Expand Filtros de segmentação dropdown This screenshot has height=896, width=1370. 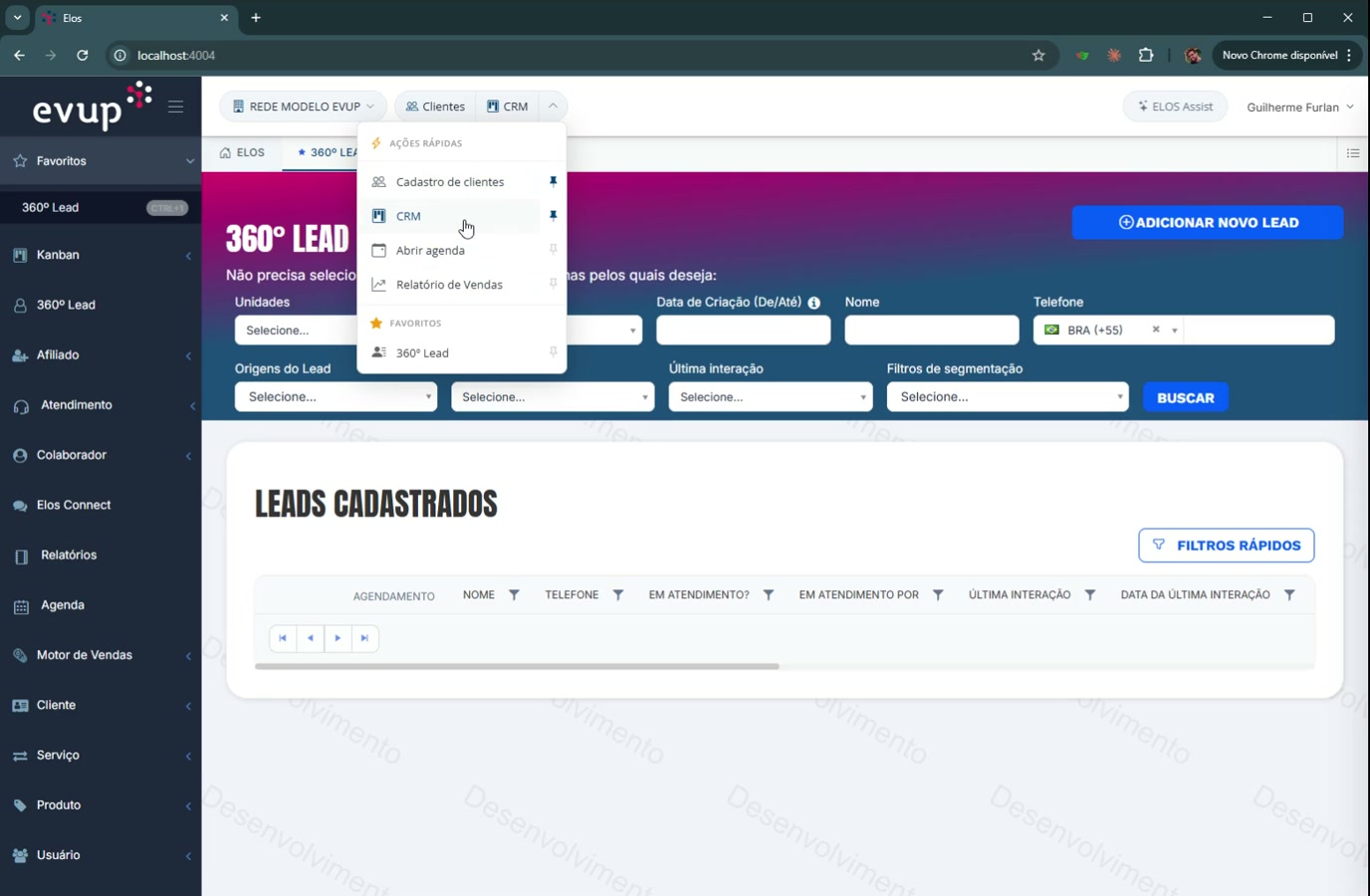[1008, 396]
